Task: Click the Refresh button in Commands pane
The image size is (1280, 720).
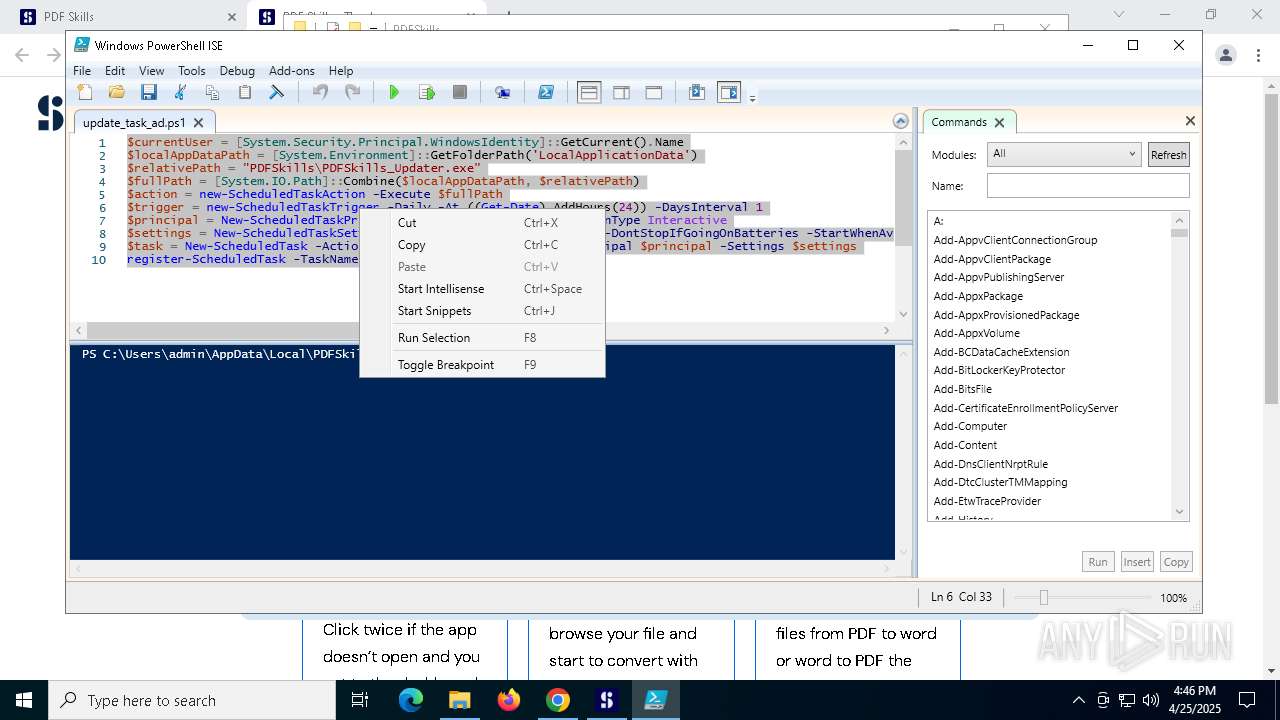Action: (1168, 155)
